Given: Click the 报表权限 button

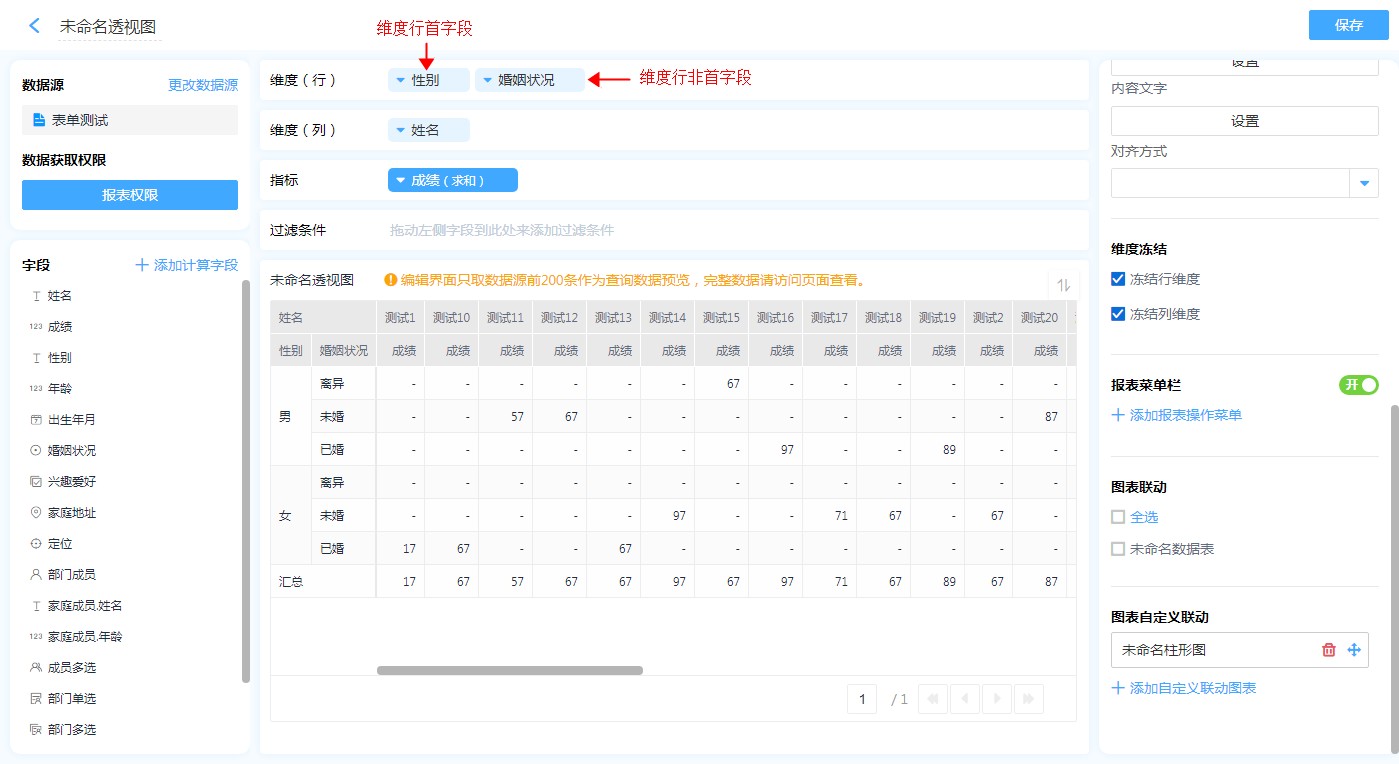Looking at the screenshot, I should (x=130, y=195).
